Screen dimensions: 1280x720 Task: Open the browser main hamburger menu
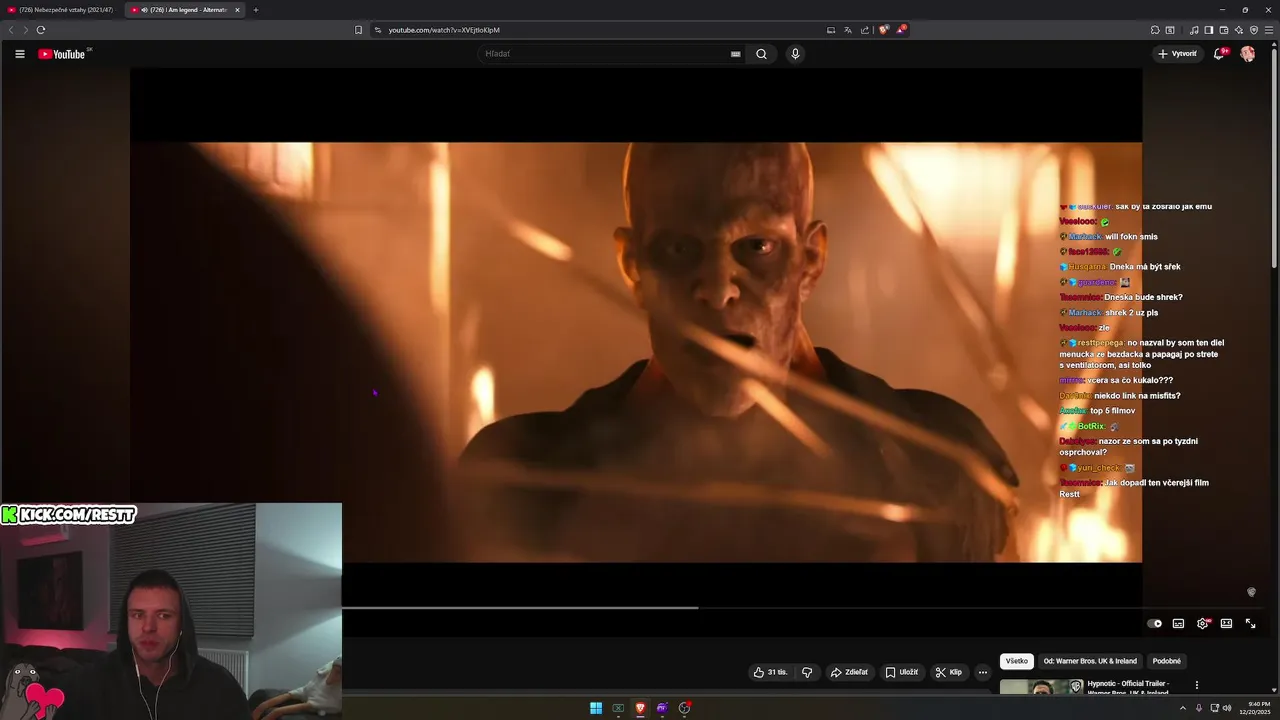[1270, 30]
